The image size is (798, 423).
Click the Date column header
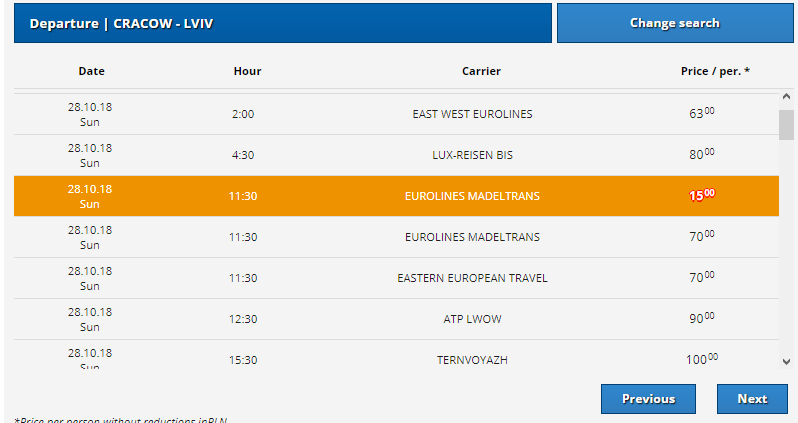[91, 71]
